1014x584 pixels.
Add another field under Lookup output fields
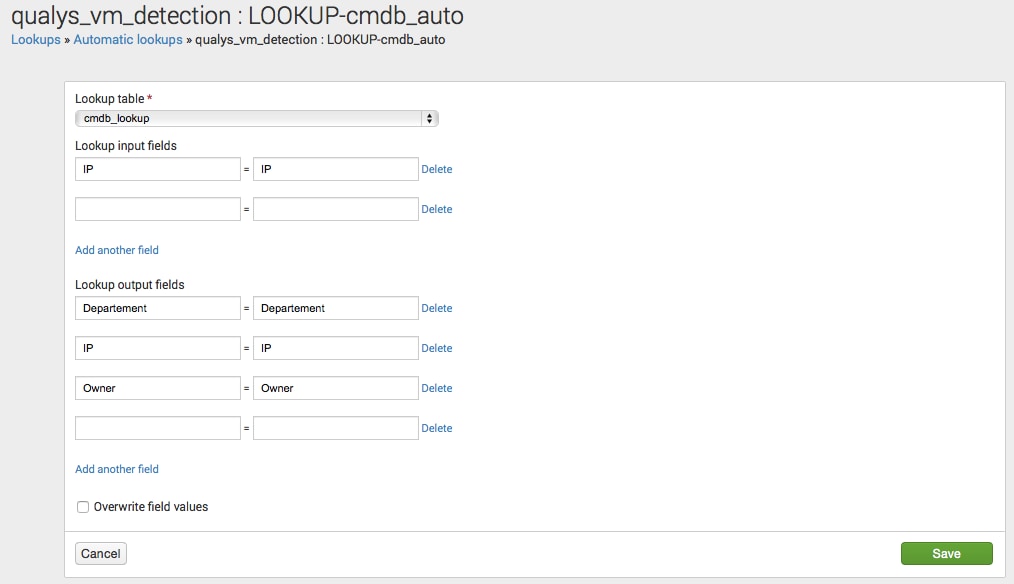[117, 469]
